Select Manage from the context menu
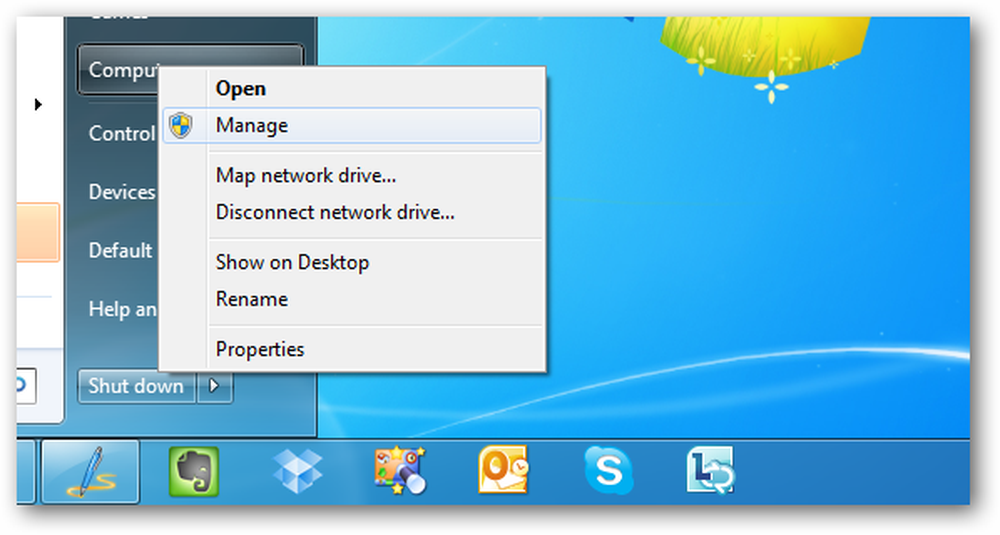Viewport: 1000px width, 535px height. (352, 126)
